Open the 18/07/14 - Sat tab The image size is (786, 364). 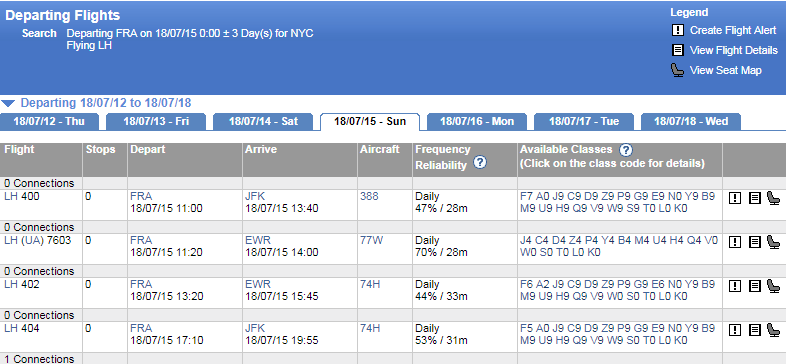pos(263,122)
